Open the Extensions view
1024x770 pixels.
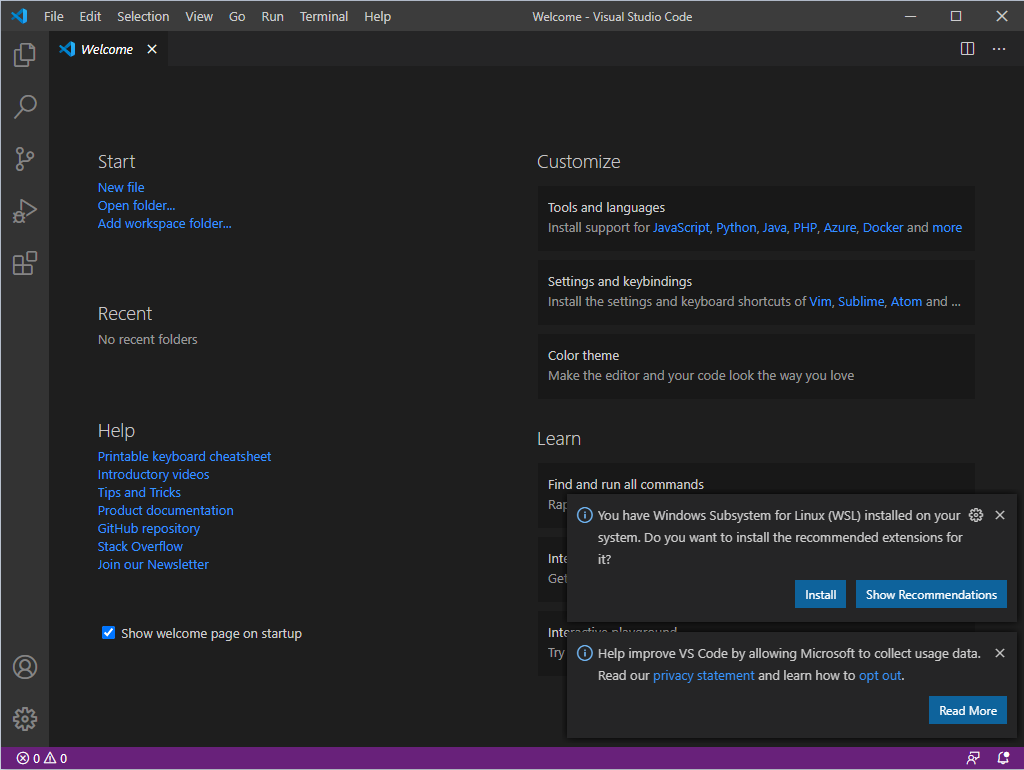pos(24,263)
